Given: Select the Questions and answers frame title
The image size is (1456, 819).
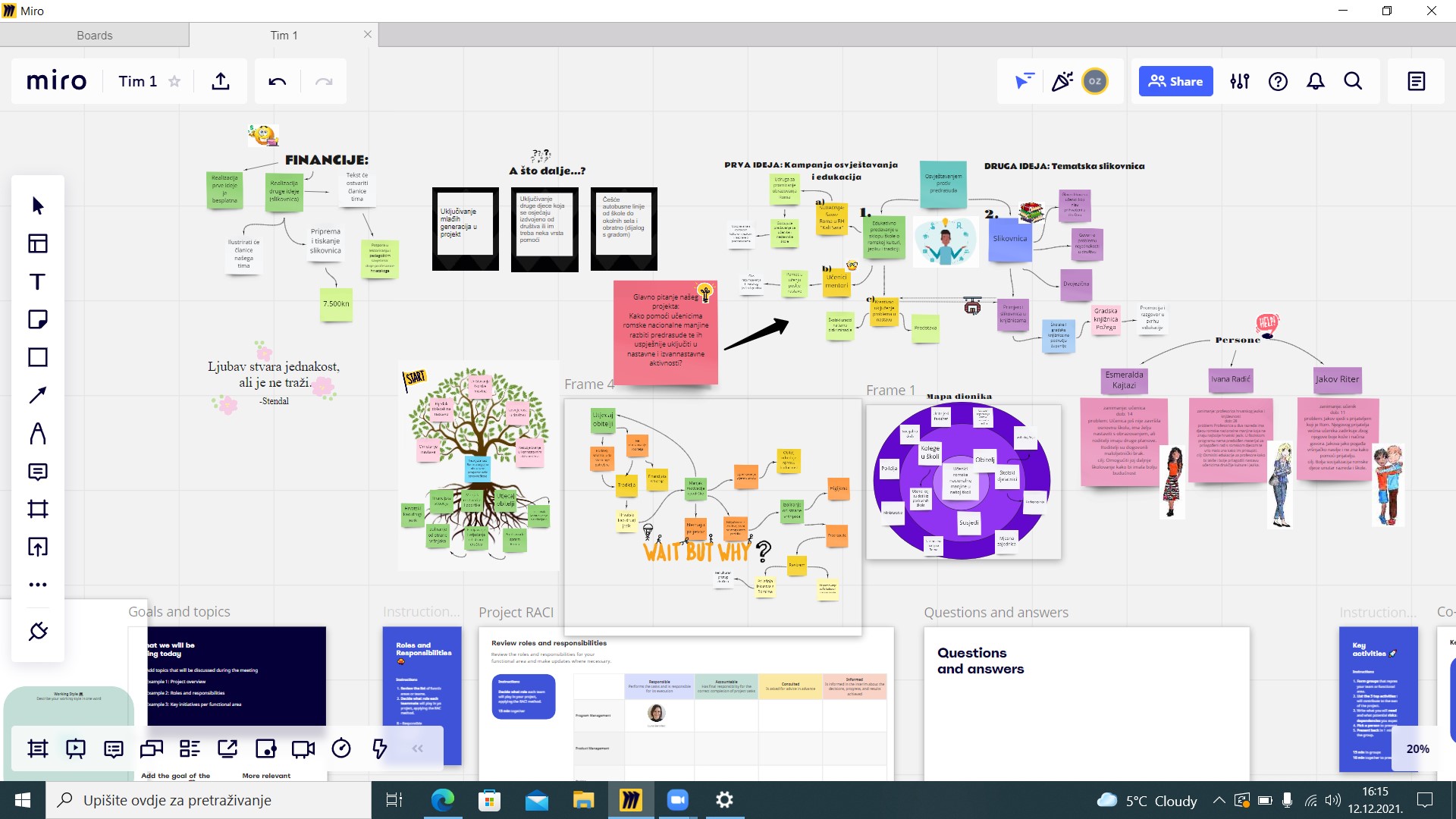Looking at the screenshot, I should pos(996,612).
